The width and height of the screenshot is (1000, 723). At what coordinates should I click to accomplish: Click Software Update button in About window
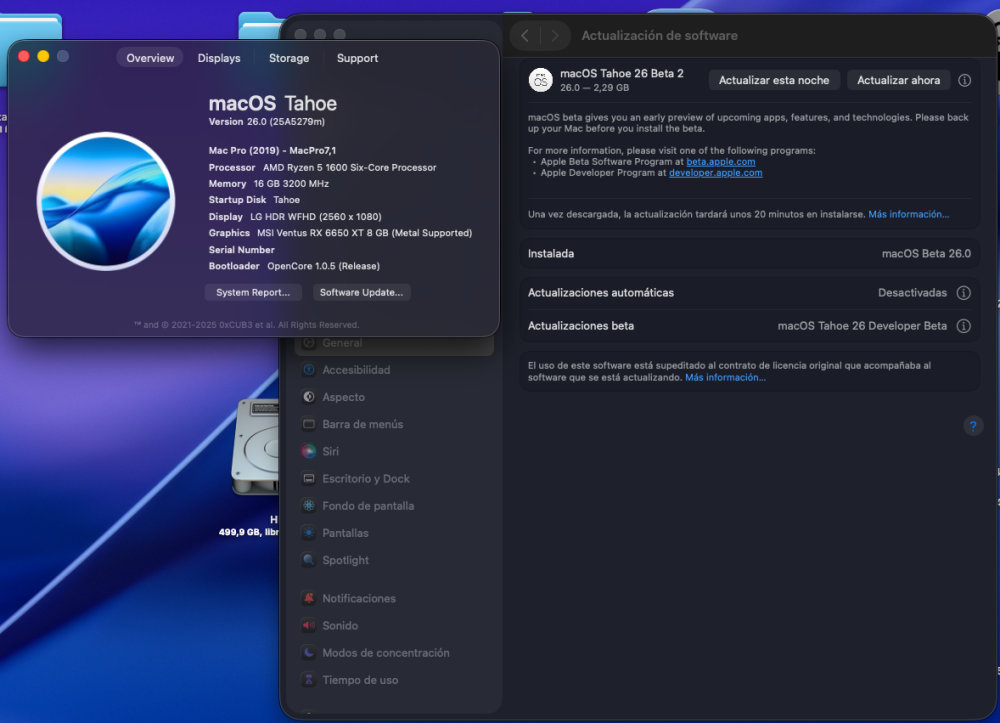coord(361,293)
